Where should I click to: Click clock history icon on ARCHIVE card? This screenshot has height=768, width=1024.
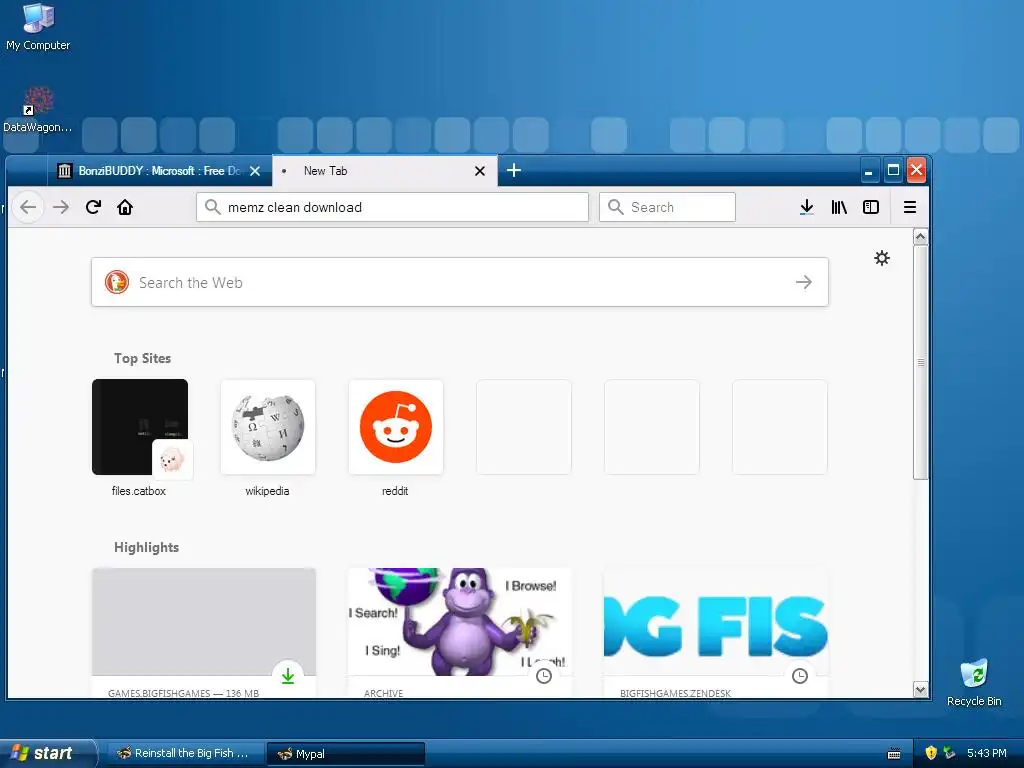coord(544,676)
